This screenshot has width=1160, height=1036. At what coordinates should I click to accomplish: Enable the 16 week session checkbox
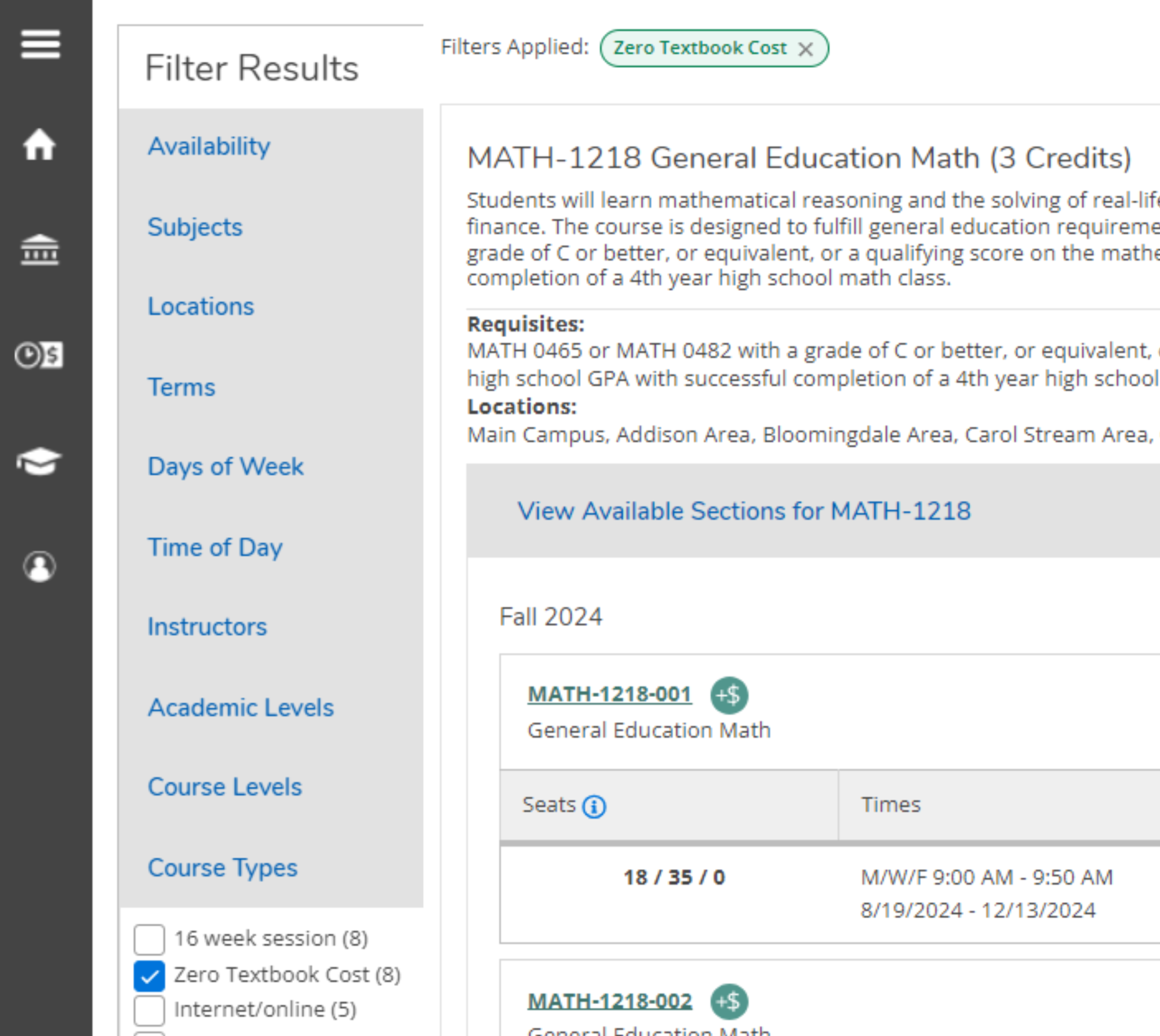150,939
